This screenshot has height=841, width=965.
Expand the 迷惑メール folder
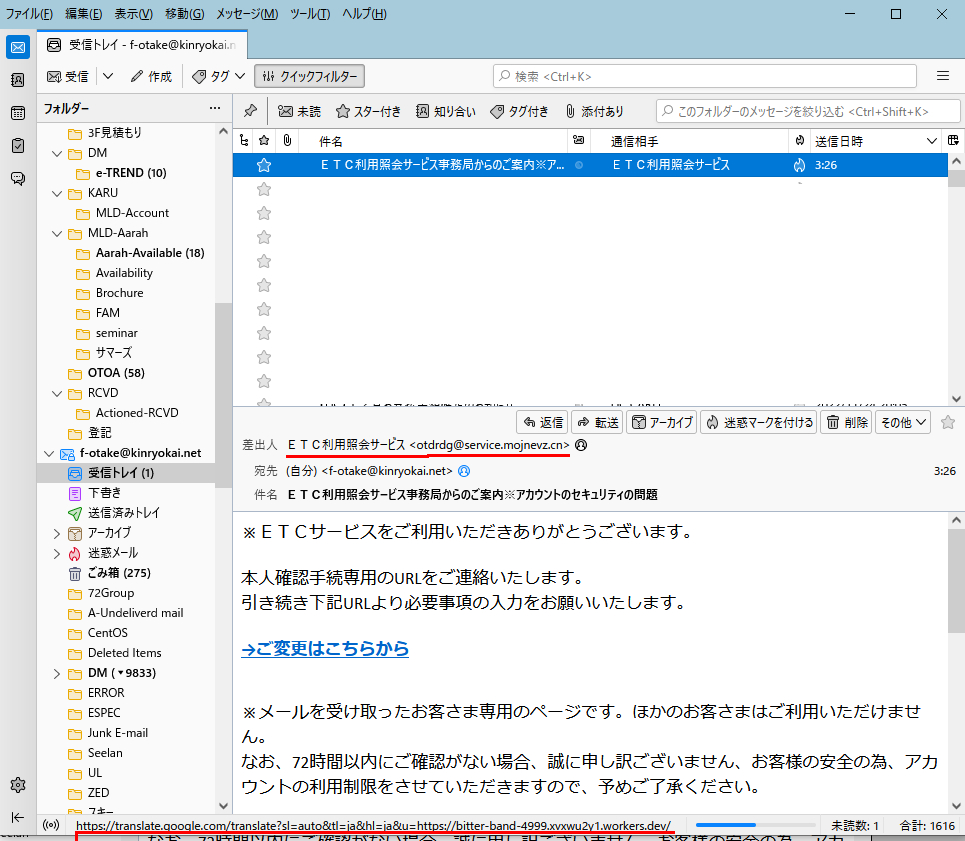(x=57, y=554)
